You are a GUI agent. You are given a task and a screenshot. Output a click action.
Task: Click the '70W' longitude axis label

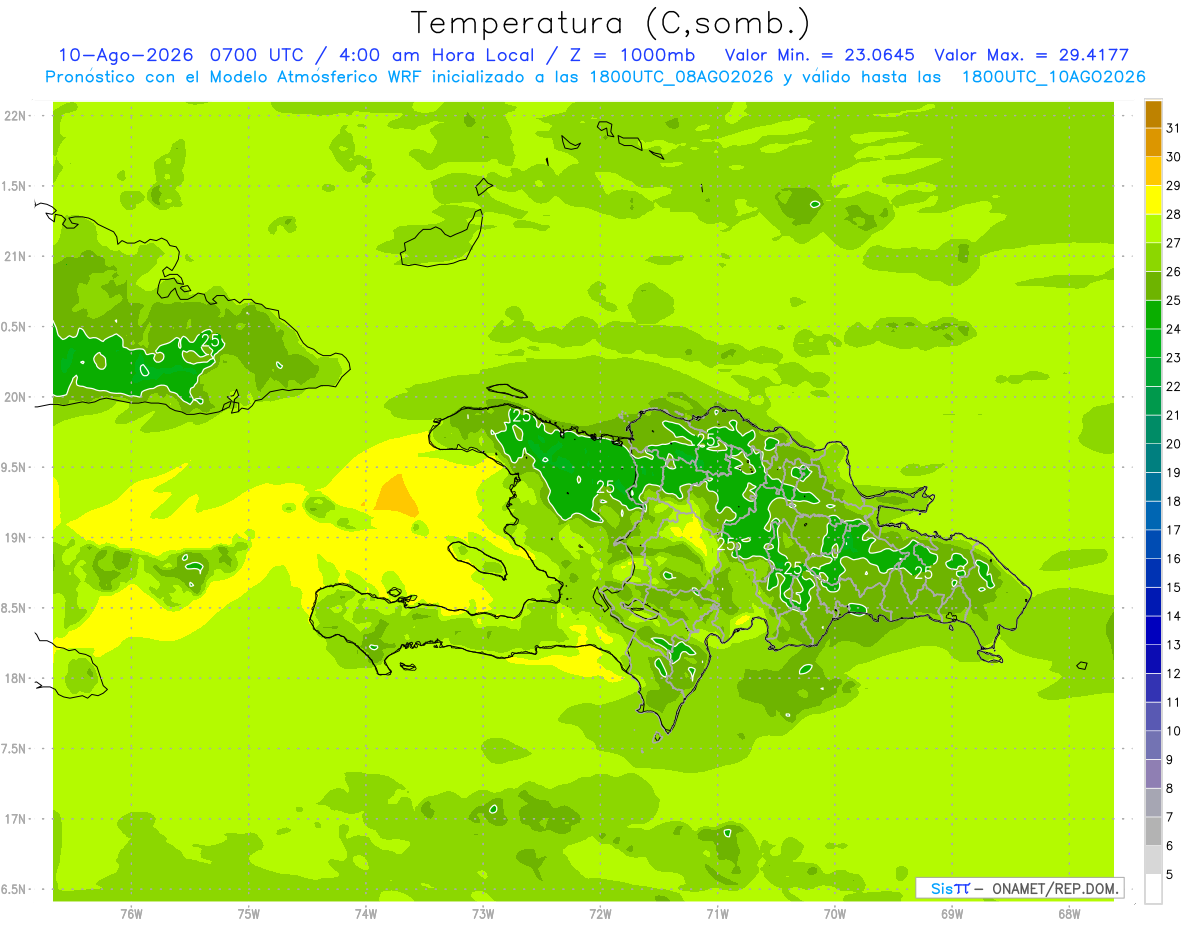pos(835,914)
